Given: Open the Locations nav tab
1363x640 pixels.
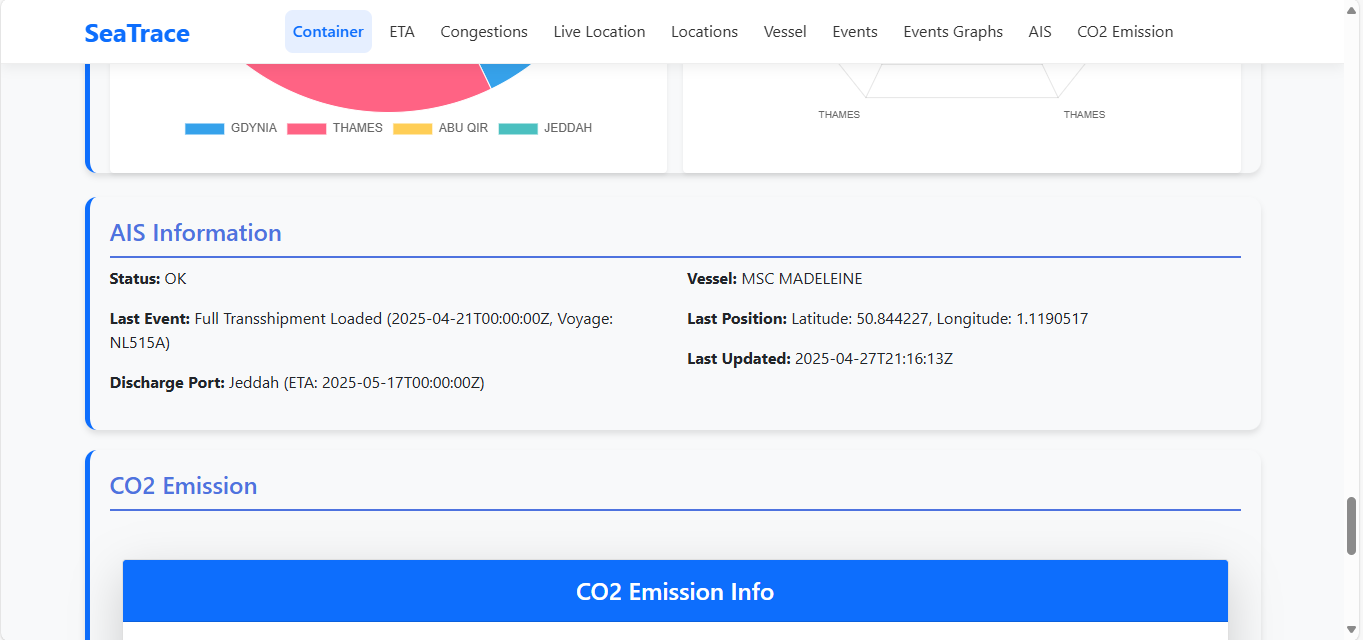Looking at the screenshot, I should coord(704,32).
